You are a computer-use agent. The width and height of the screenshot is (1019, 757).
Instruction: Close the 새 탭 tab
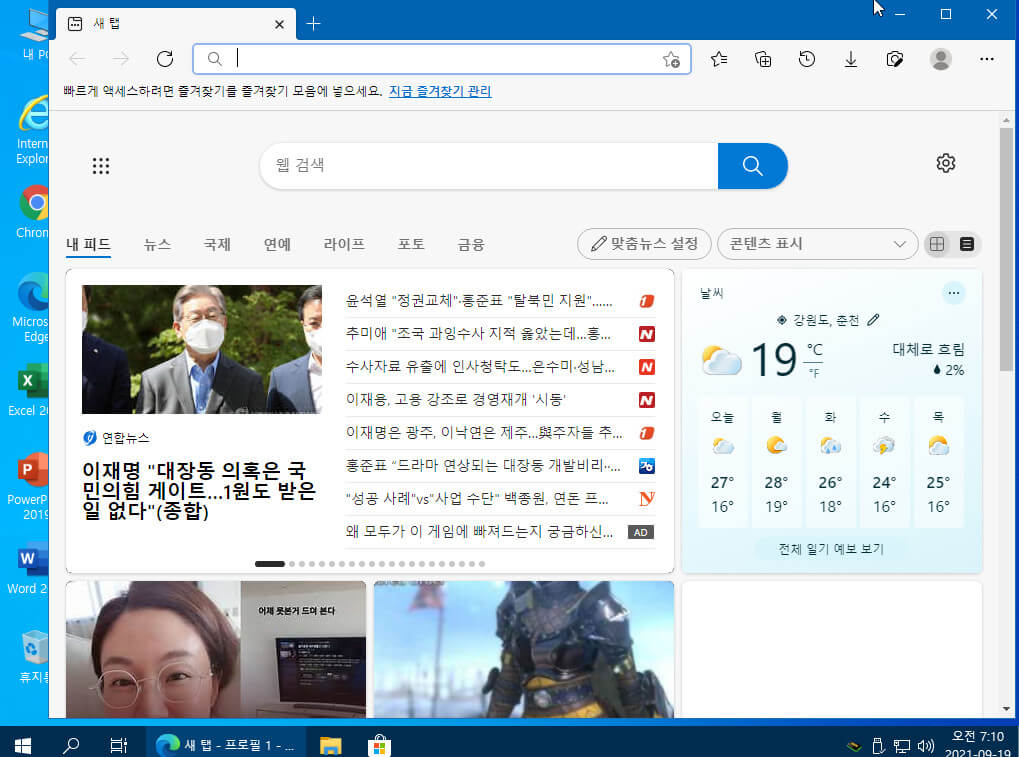pos(279,25)
